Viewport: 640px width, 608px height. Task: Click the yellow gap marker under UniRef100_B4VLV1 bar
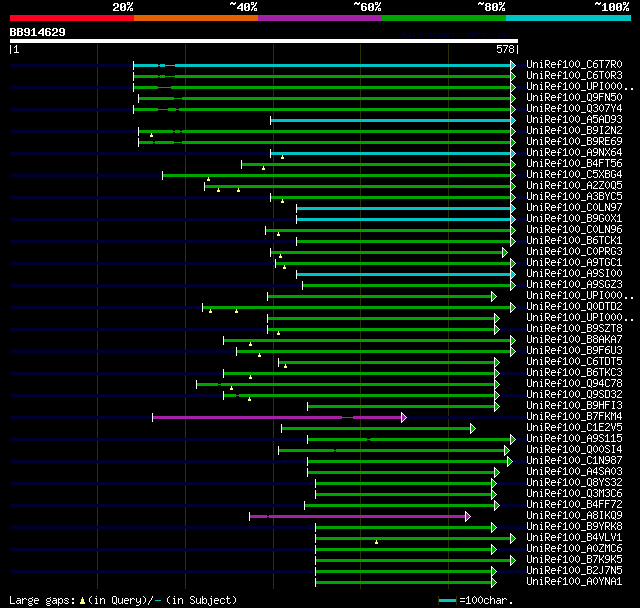pos(376,542)
